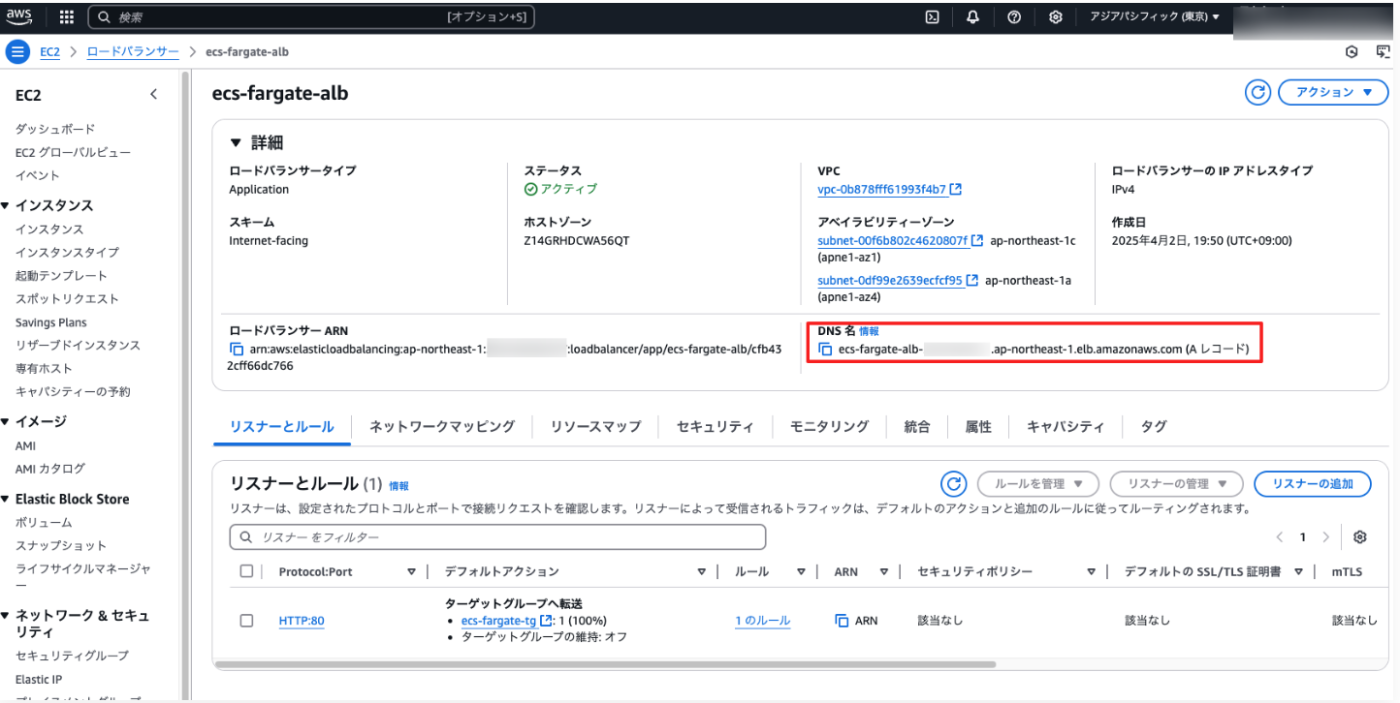
Task: Open the リスナーの管理 dropdown
Action: [x=1176, y=484]
